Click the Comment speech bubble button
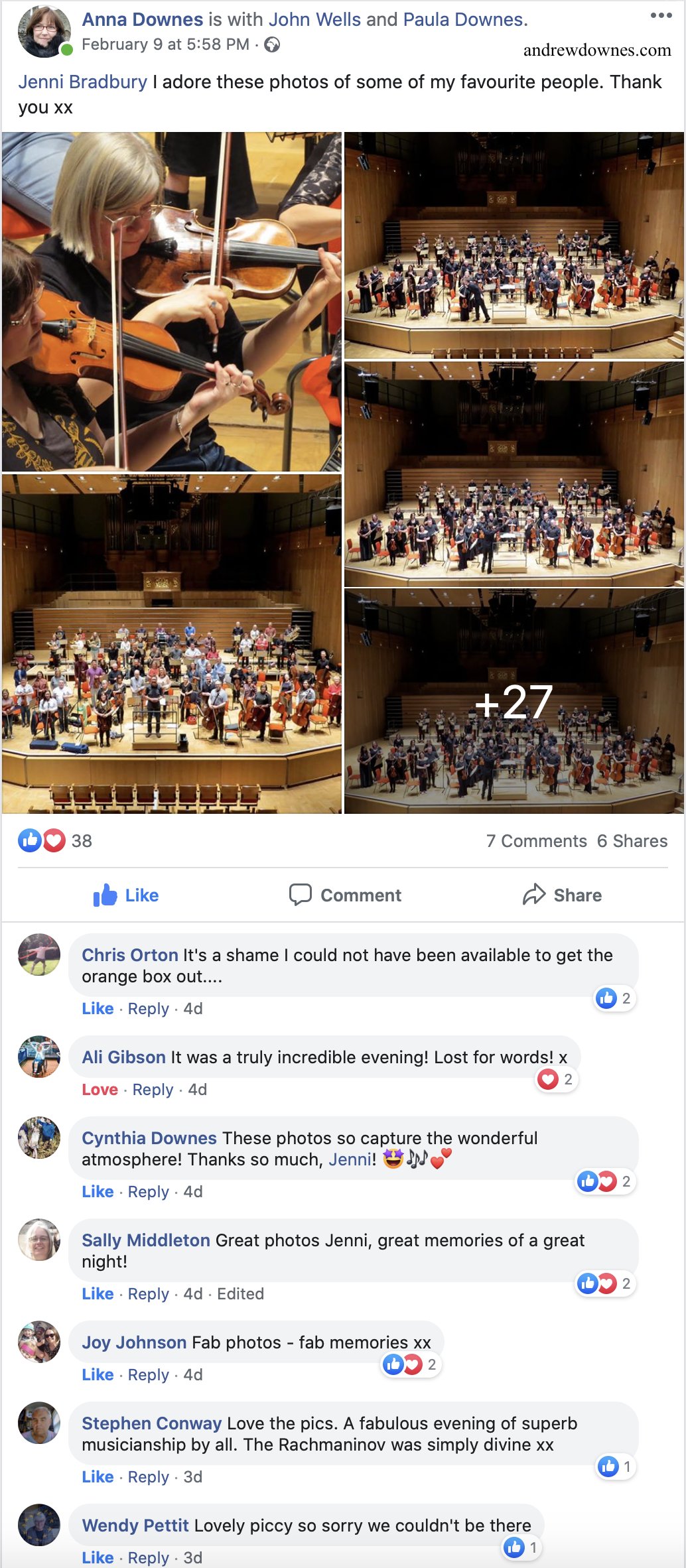 (345, 895)
